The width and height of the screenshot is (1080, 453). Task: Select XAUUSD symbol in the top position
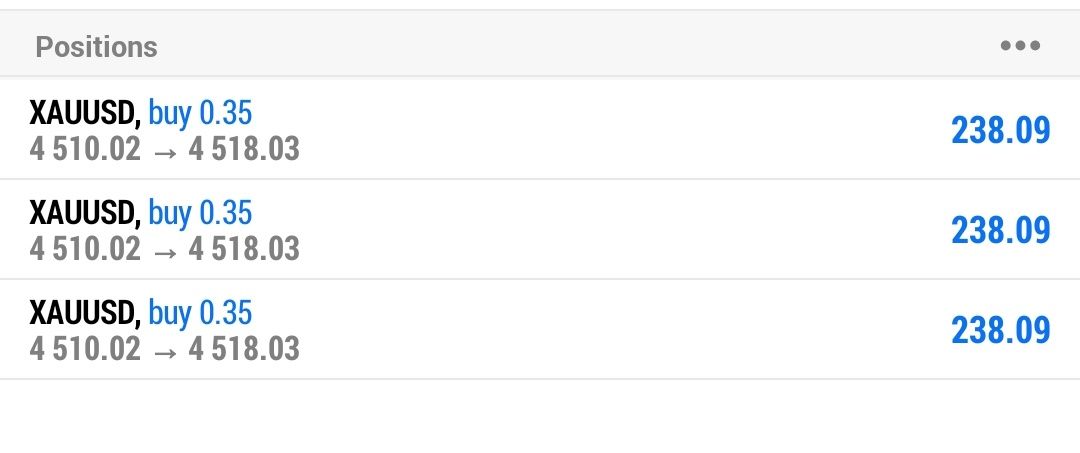tap(84, 113)
